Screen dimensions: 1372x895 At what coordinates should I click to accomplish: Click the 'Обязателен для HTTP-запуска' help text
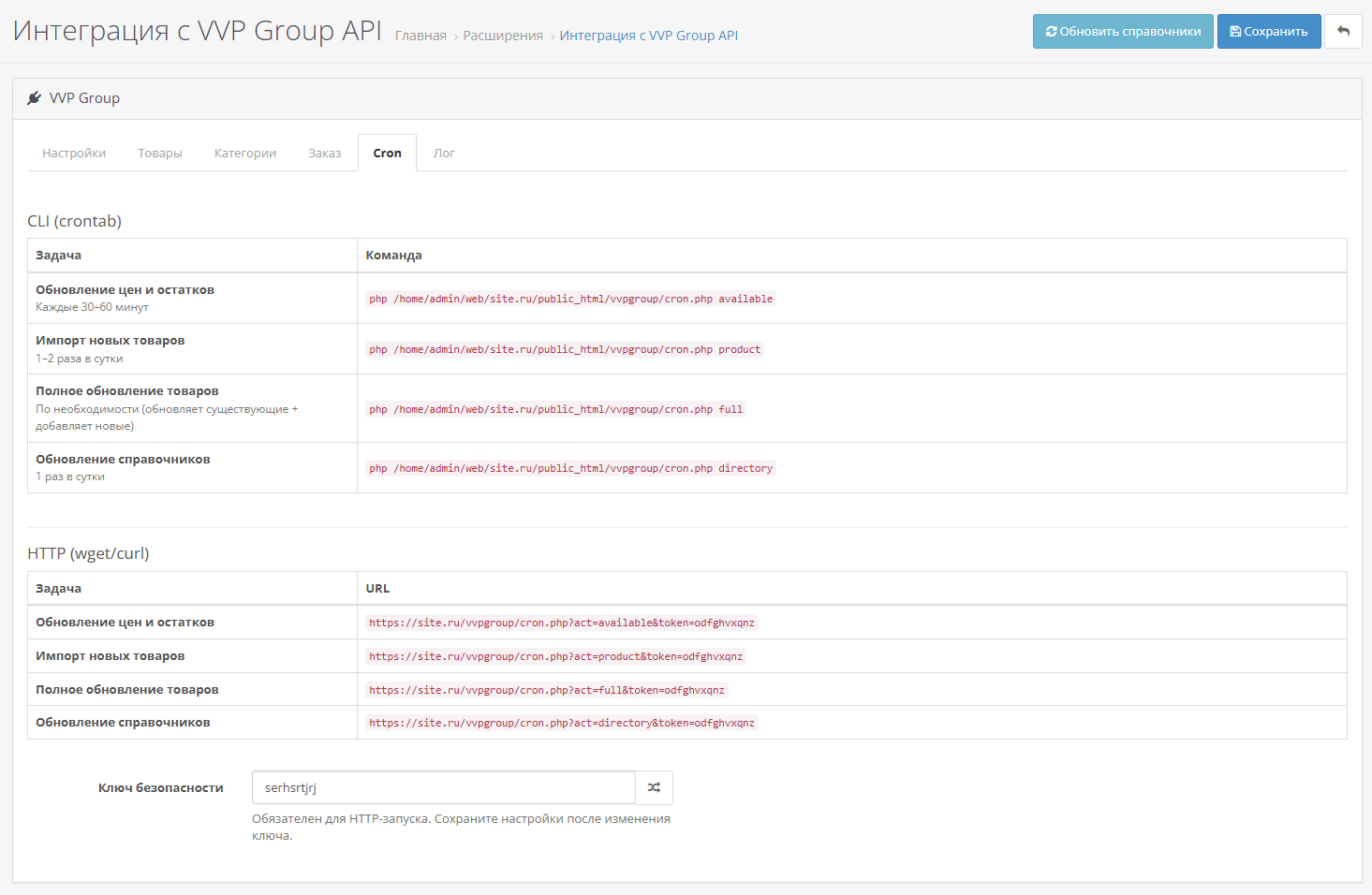[461, 827]
